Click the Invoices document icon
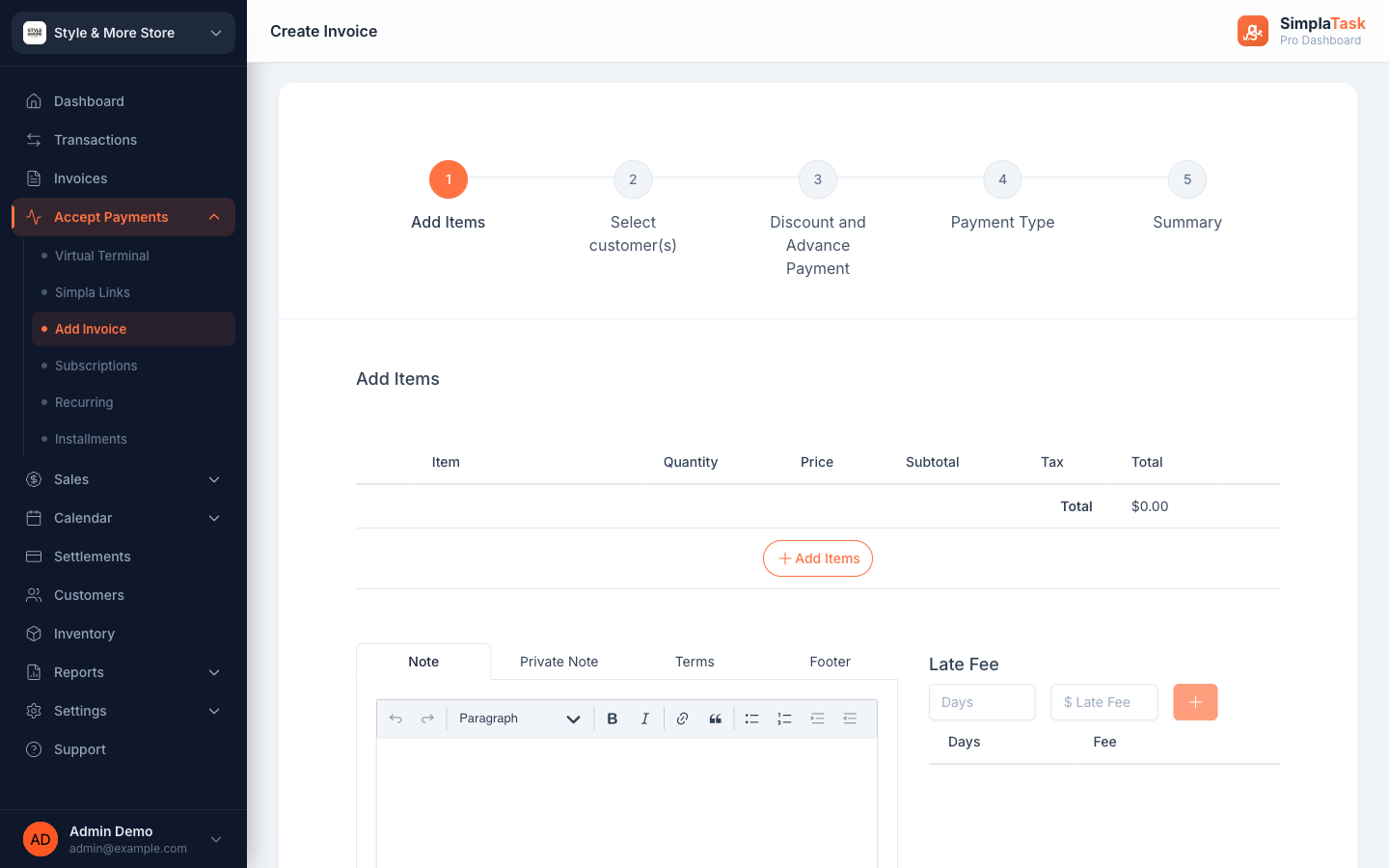This screenshot has width=1389, height=868. point(34,178)
